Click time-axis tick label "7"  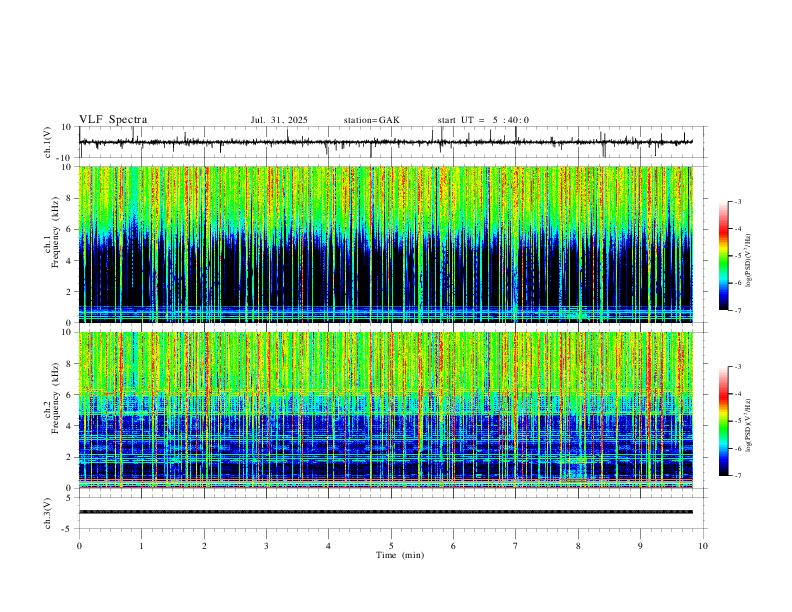pyautogui.click(x=516, y=546)
